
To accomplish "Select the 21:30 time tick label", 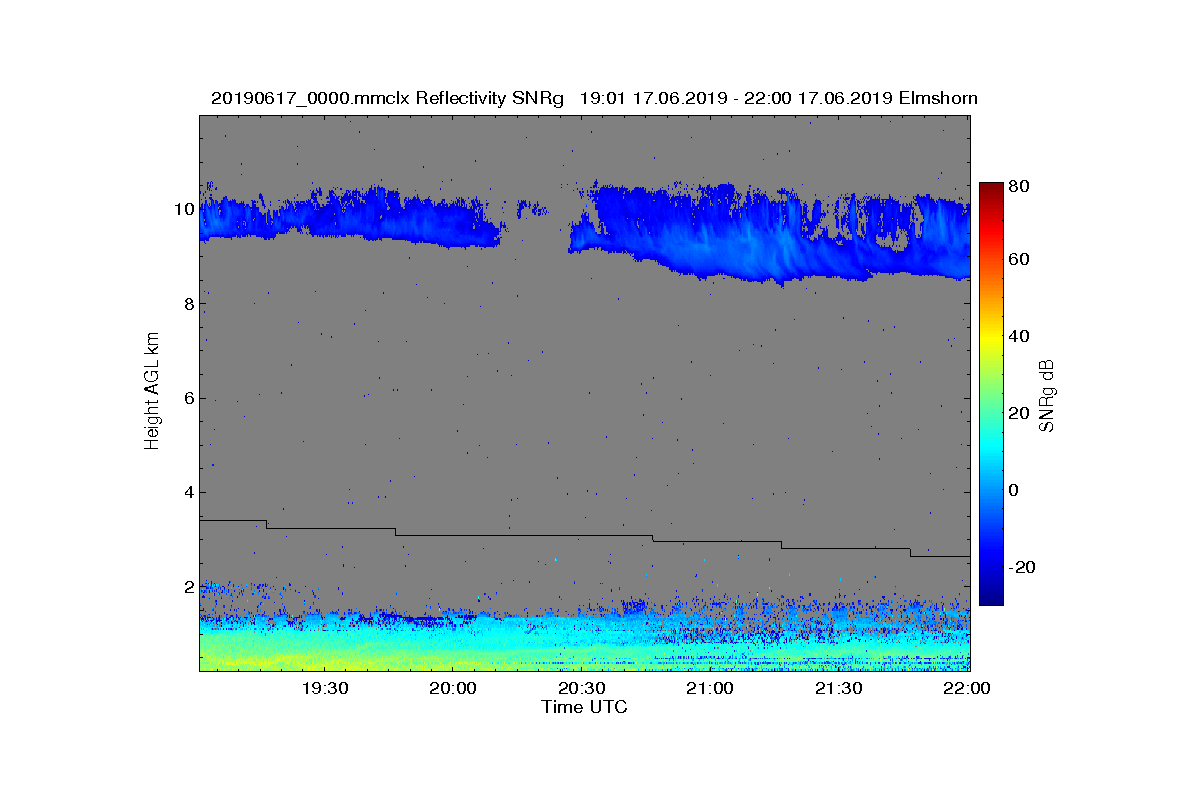I will pyautogui.click(x=838, y=688).
